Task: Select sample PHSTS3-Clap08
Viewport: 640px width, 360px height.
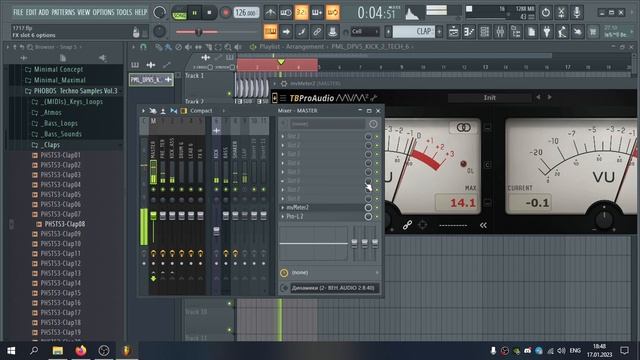Action: pos(64,224)
